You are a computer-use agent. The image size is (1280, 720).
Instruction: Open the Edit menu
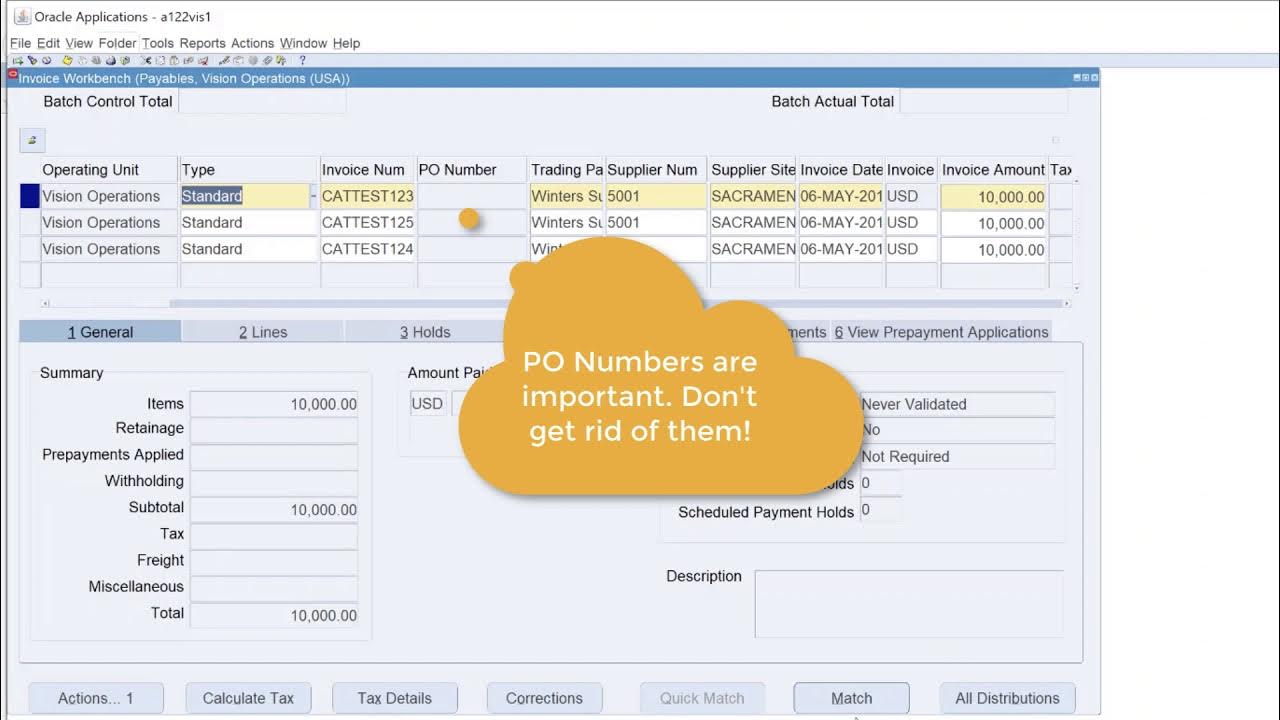[48, 43]
